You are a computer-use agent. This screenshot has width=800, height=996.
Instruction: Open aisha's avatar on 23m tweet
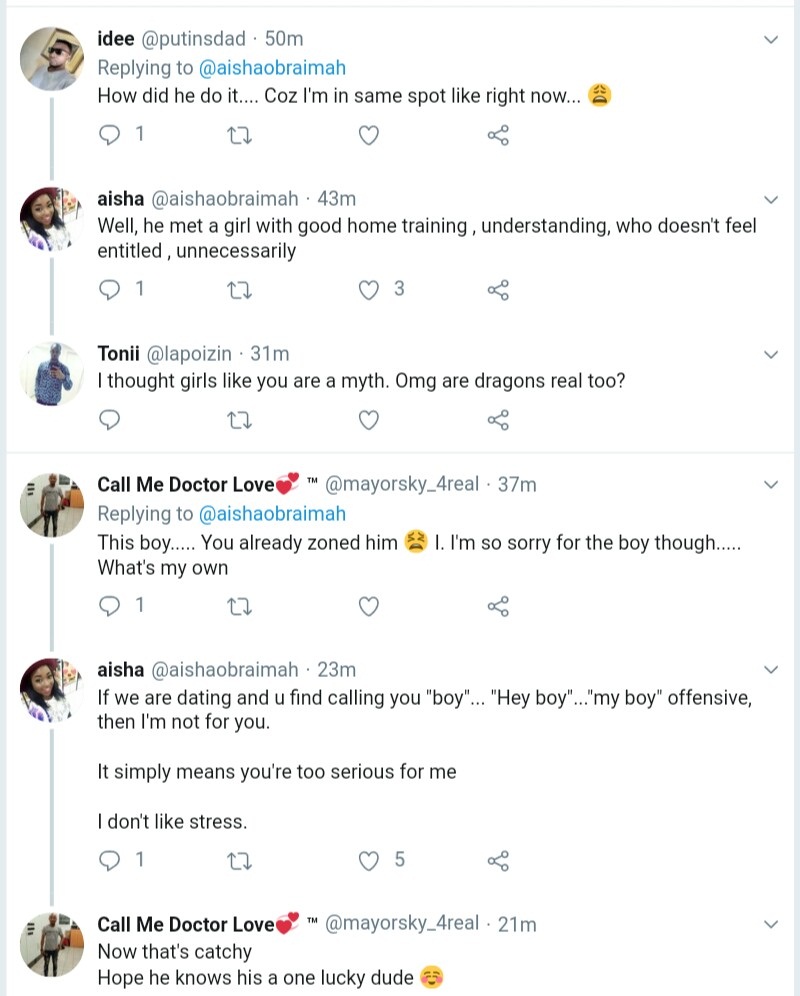pyautogui.click(x=50, y=688)
